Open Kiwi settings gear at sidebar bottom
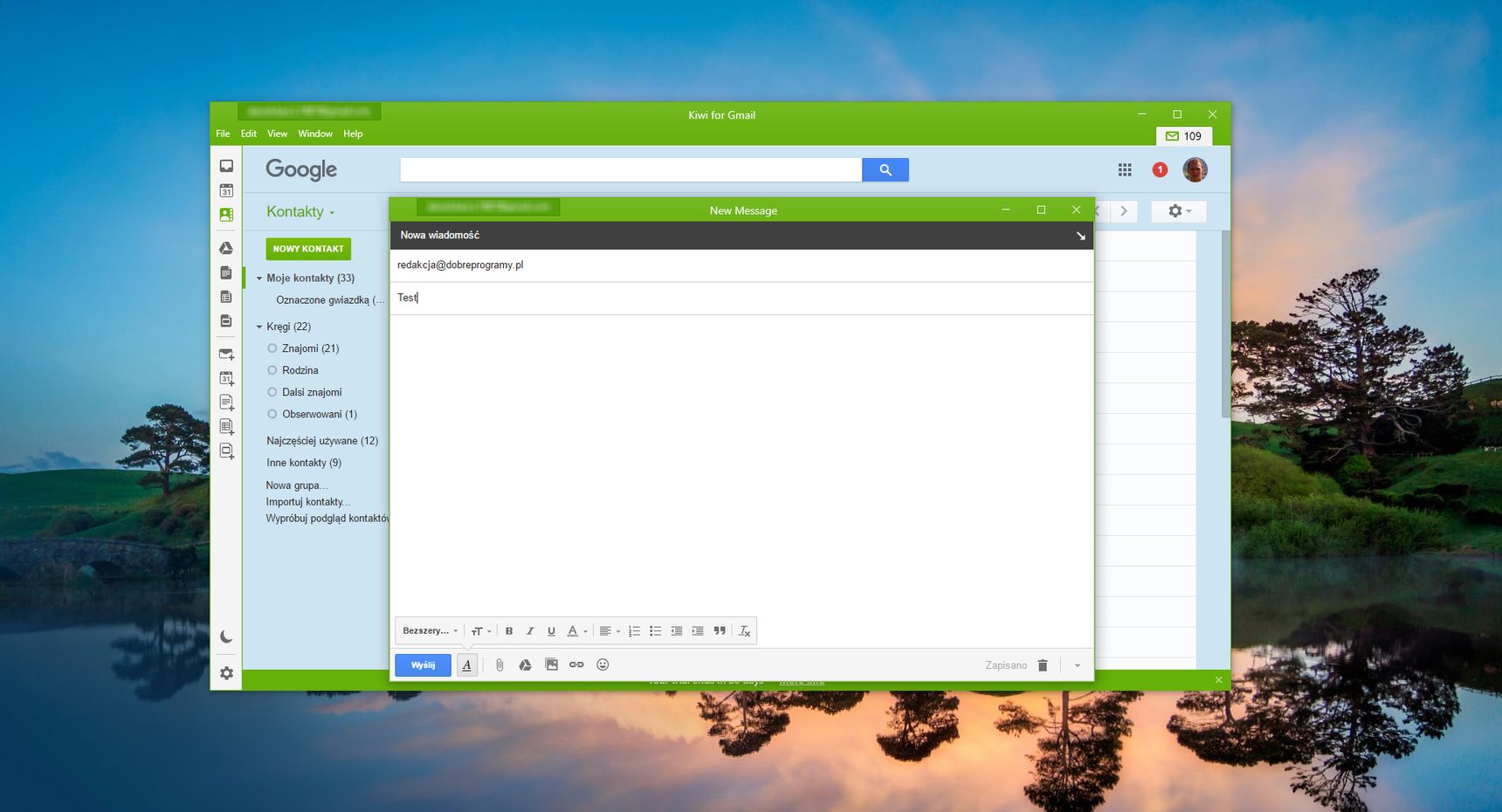The height and width of the screenshot is (812, 1502). pos(226,673)
